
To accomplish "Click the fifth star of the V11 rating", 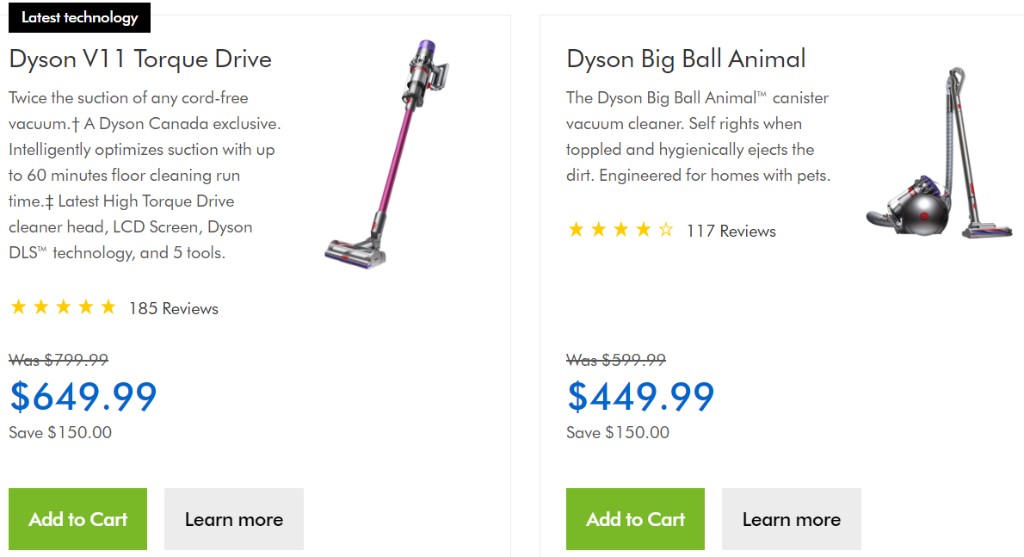I will [108, 308].
